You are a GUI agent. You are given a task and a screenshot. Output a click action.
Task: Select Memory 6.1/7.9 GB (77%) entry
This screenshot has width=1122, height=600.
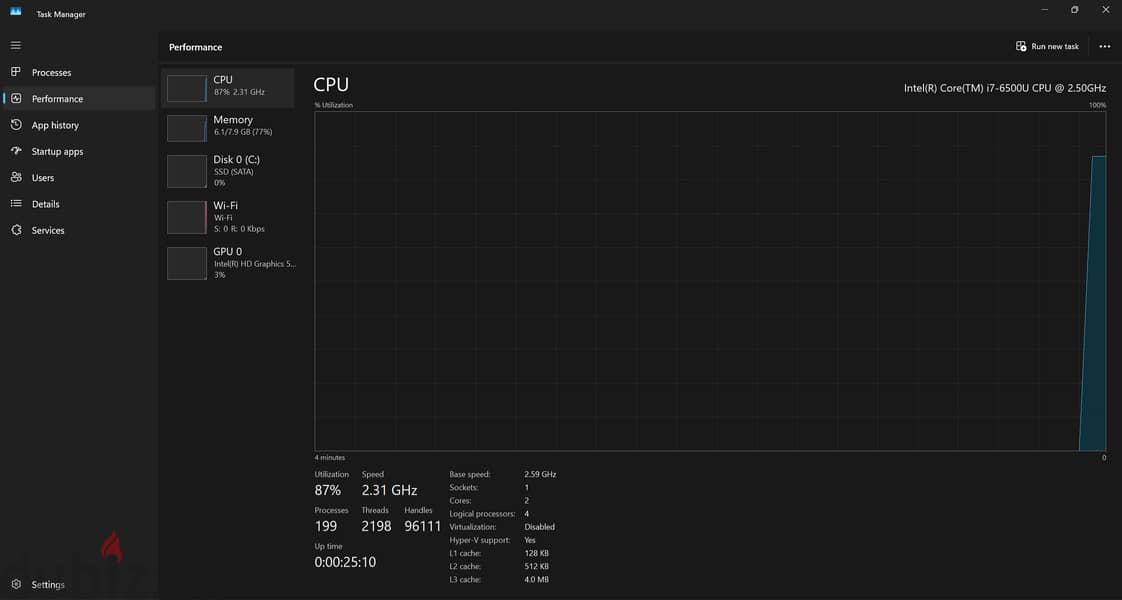(x=228, y=127)
